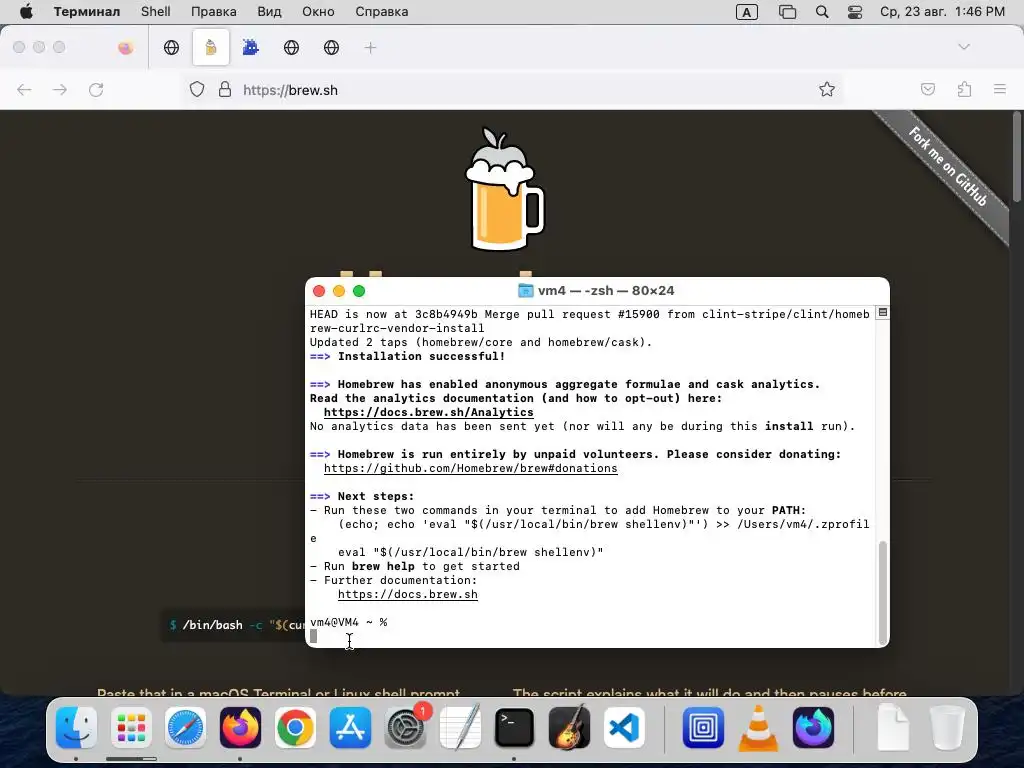Reload the brew.sh page
1024x768 pixels.
(x=96, y=89)
